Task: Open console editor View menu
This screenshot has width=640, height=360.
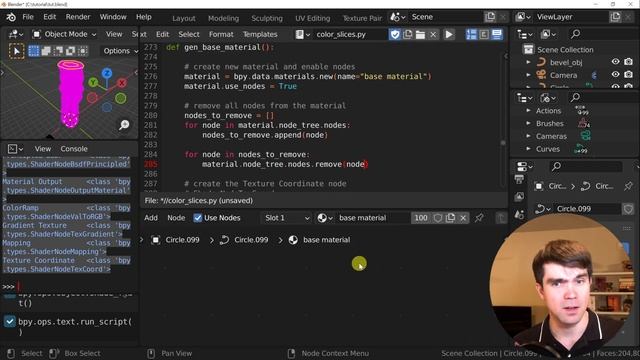Action: point(42,149)
